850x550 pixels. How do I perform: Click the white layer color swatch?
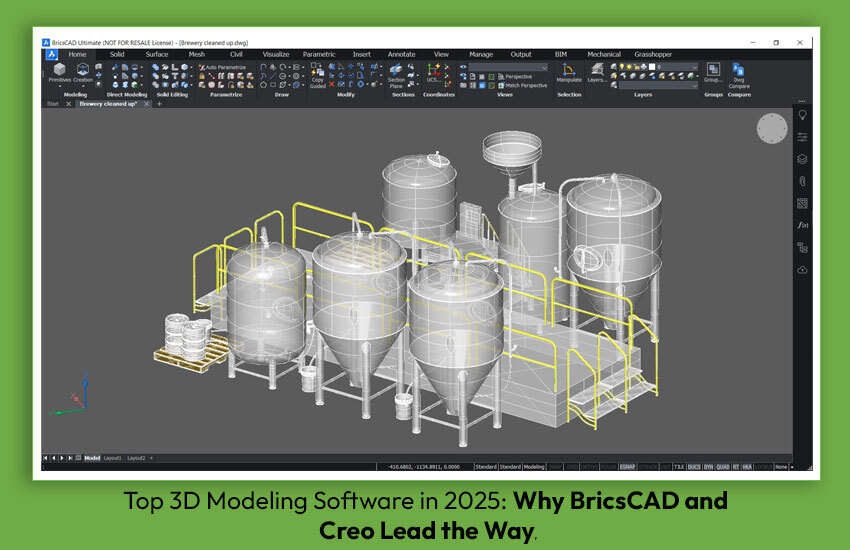point(652,67)
